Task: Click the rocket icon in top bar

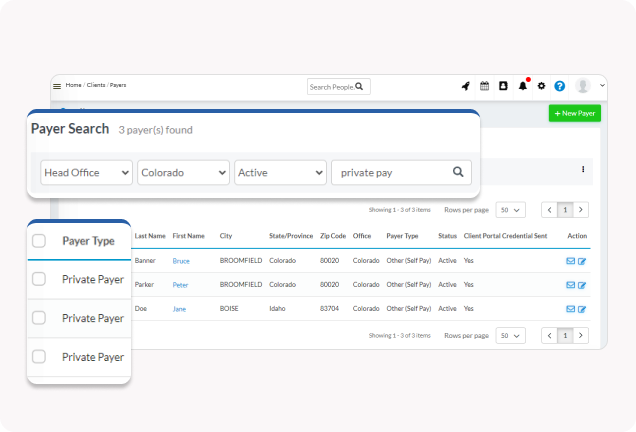Action: point(465,87)
